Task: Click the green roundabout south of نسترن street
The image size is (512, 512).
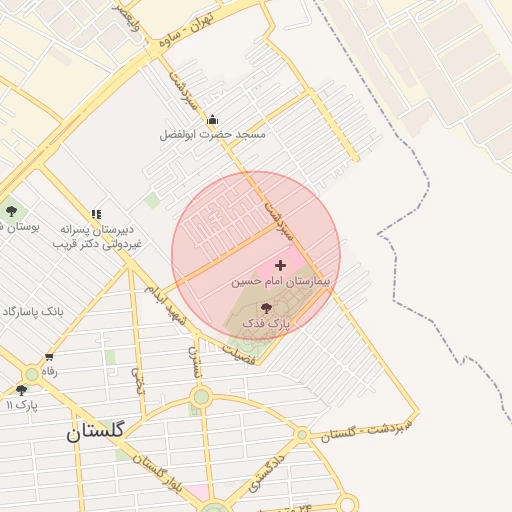Action: tap(201, 397)
